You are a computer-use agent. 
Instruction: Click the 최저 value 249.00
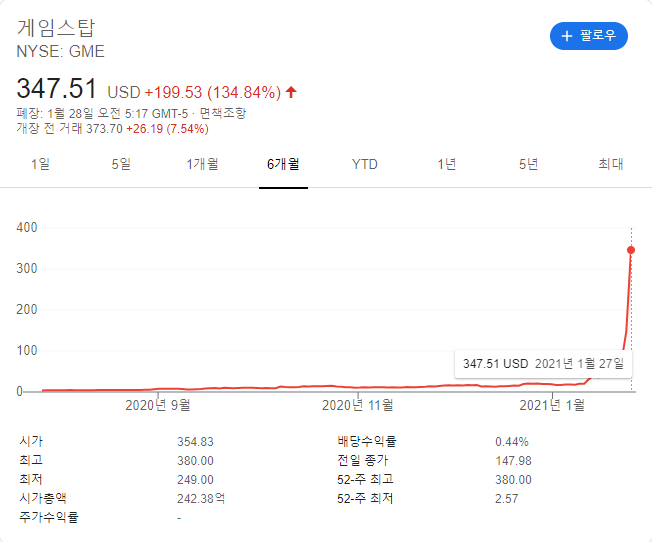point(195,480)
